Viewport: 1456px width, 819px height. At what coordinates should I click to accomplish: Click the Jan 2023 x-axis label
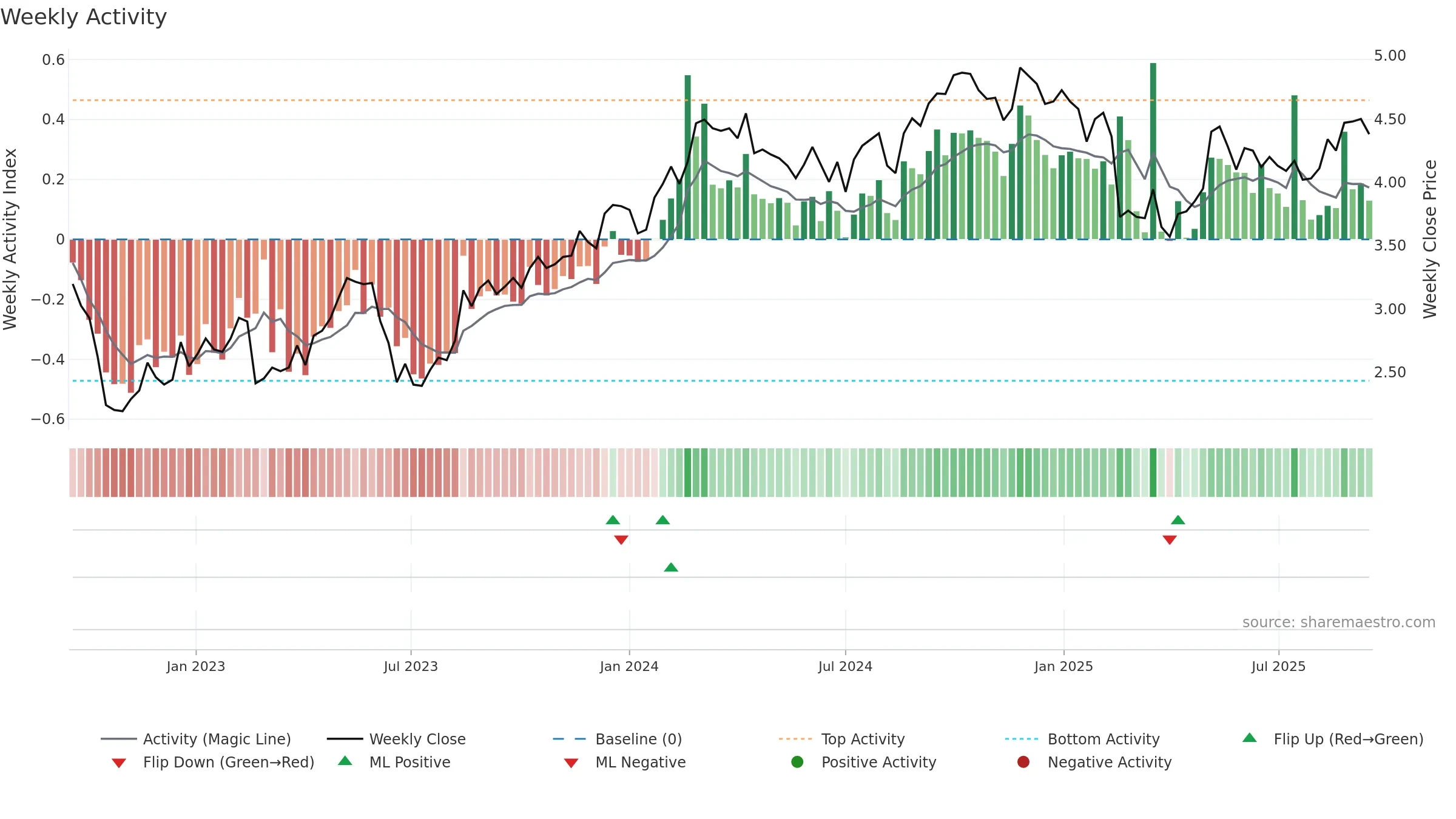(196, 666)
